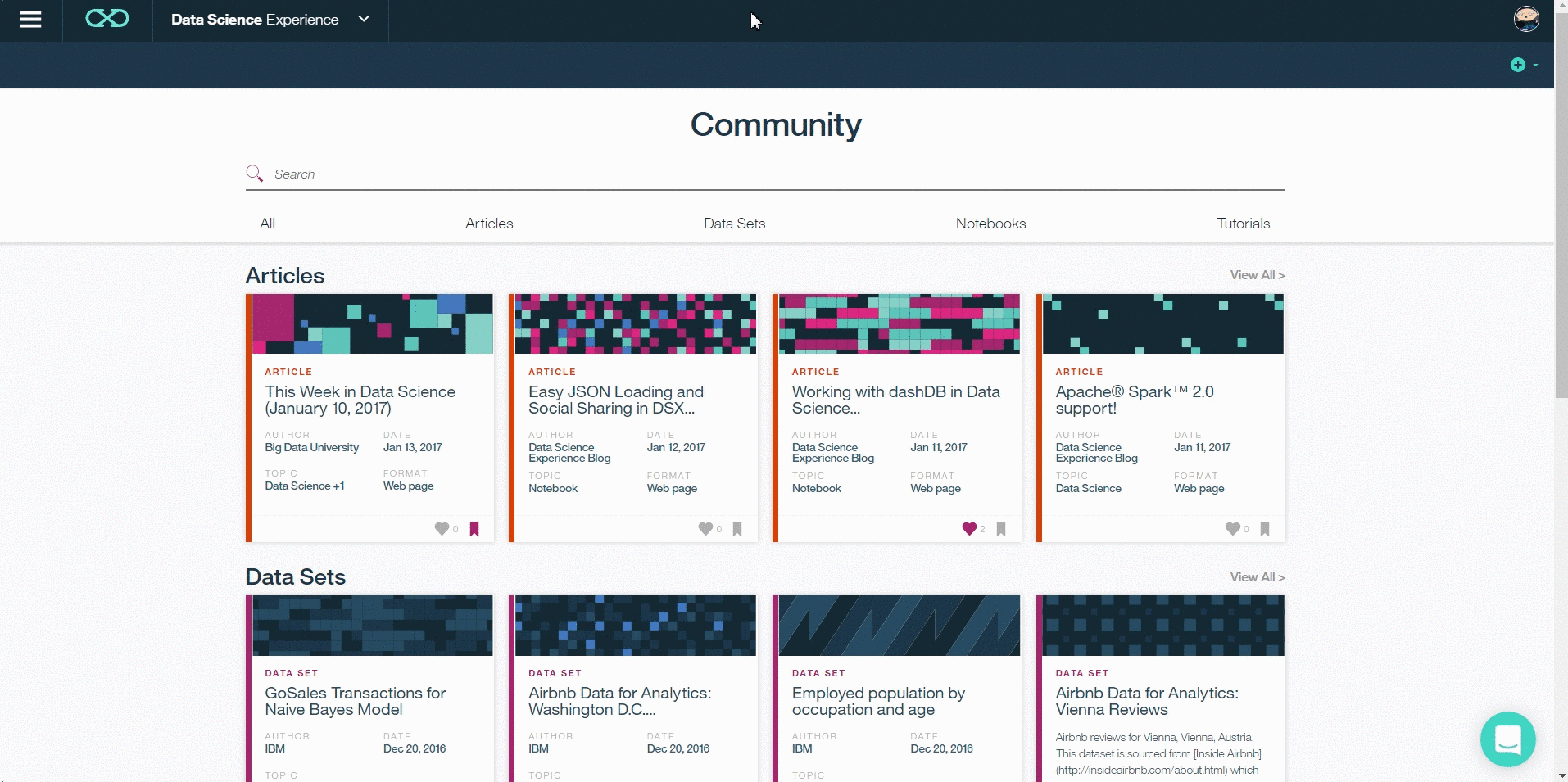Click the Data Science Experience infinity logo

click(x=107, y=19)
